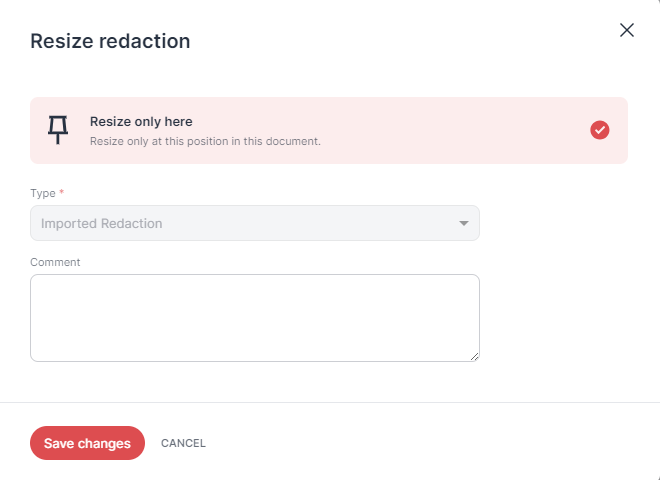Open the Imported Redaction type dropdown
660x480 pixels.
tap(255, 223)
